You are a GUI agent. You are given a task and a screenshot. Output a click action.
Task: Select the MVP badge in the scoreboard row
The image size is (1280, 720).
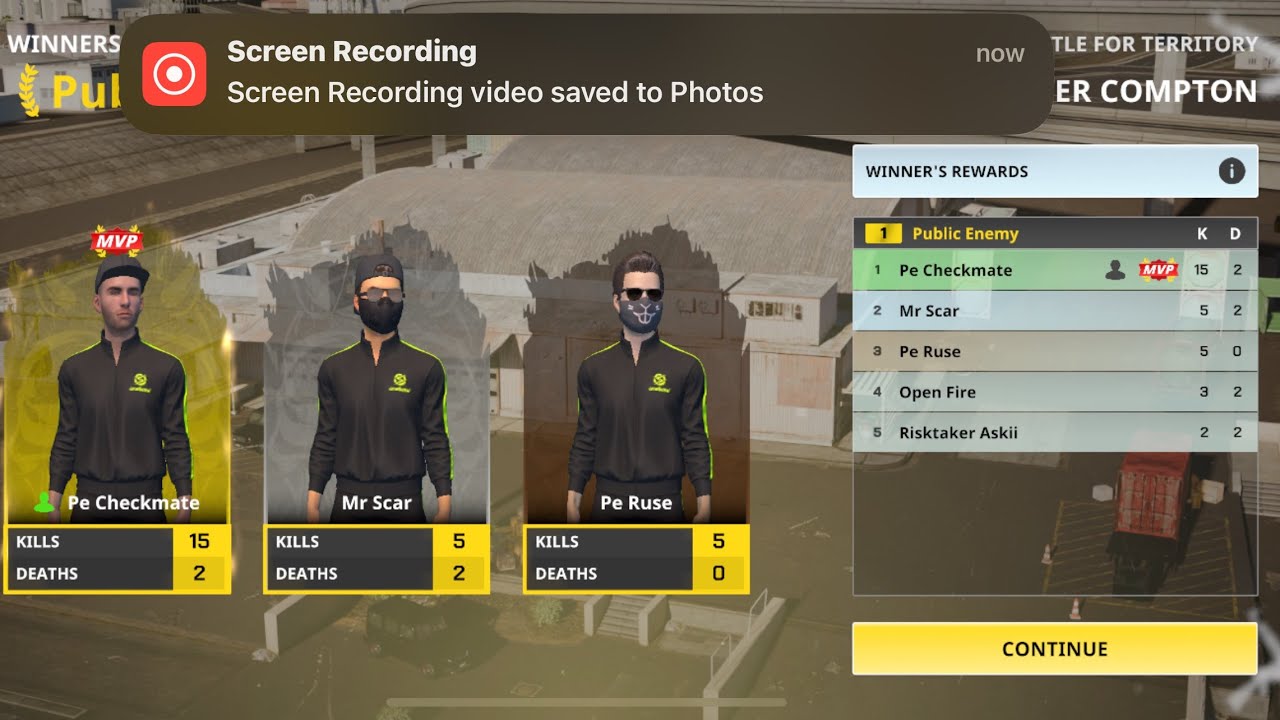(x=1159, y=270)
